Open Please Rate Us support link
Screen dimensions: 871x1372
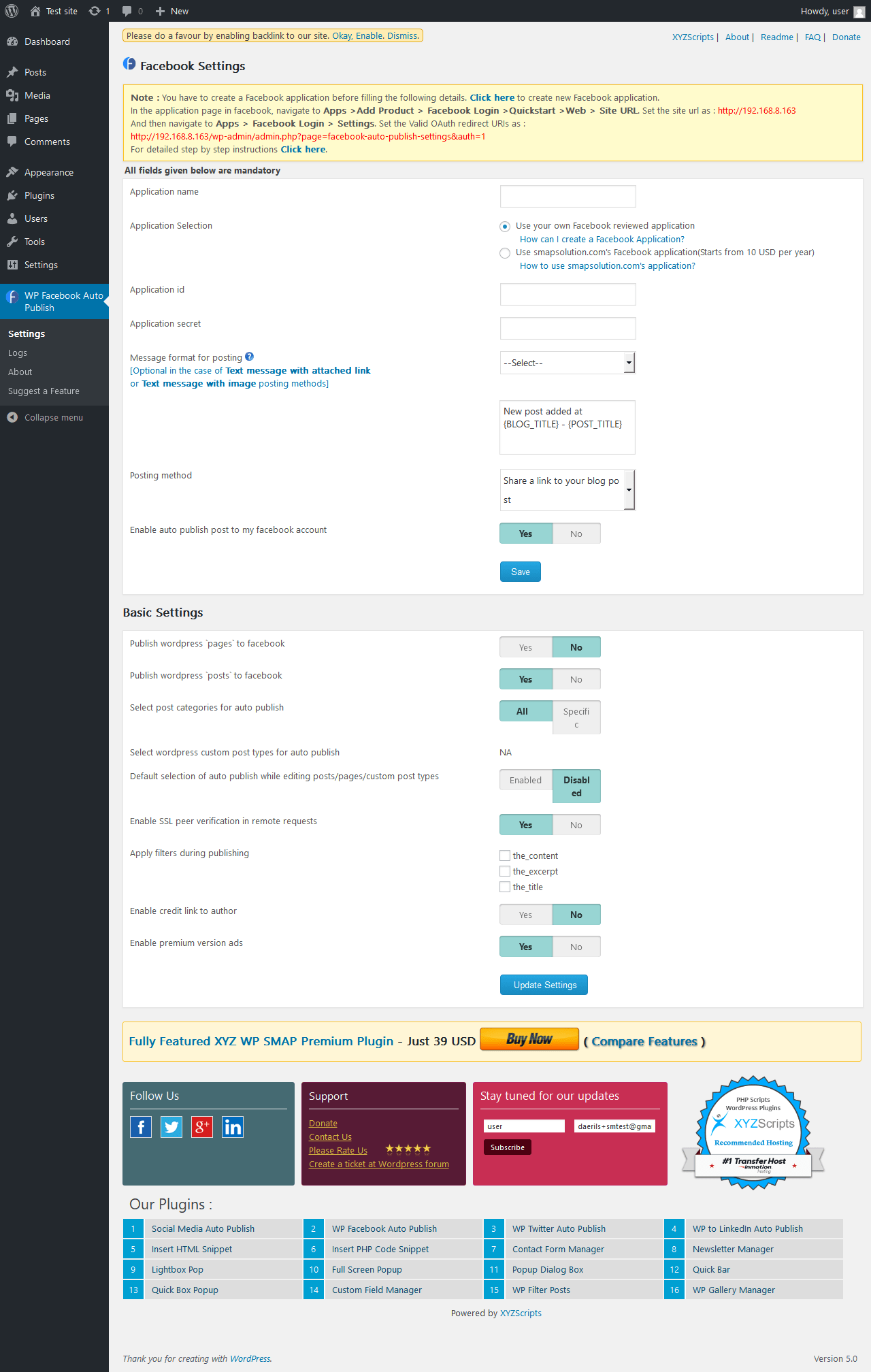(x=338, y=1151)
